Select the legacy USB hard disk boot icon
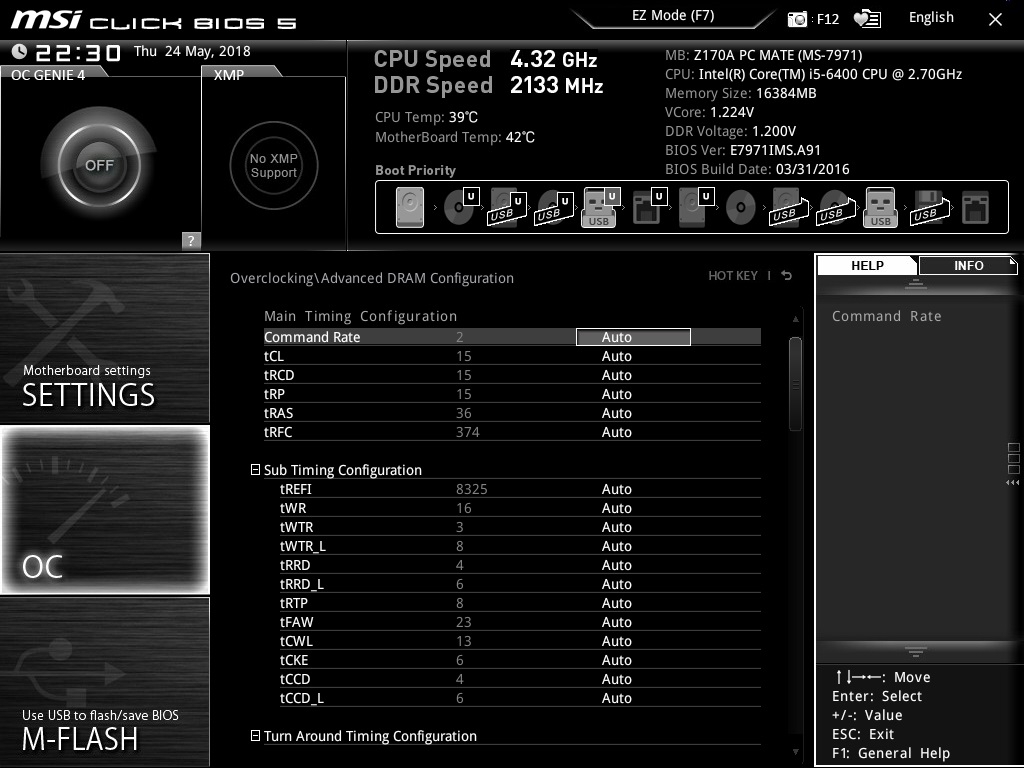Screen dimensions: 1024x768 pyautogui.click(x=789, y=208)
